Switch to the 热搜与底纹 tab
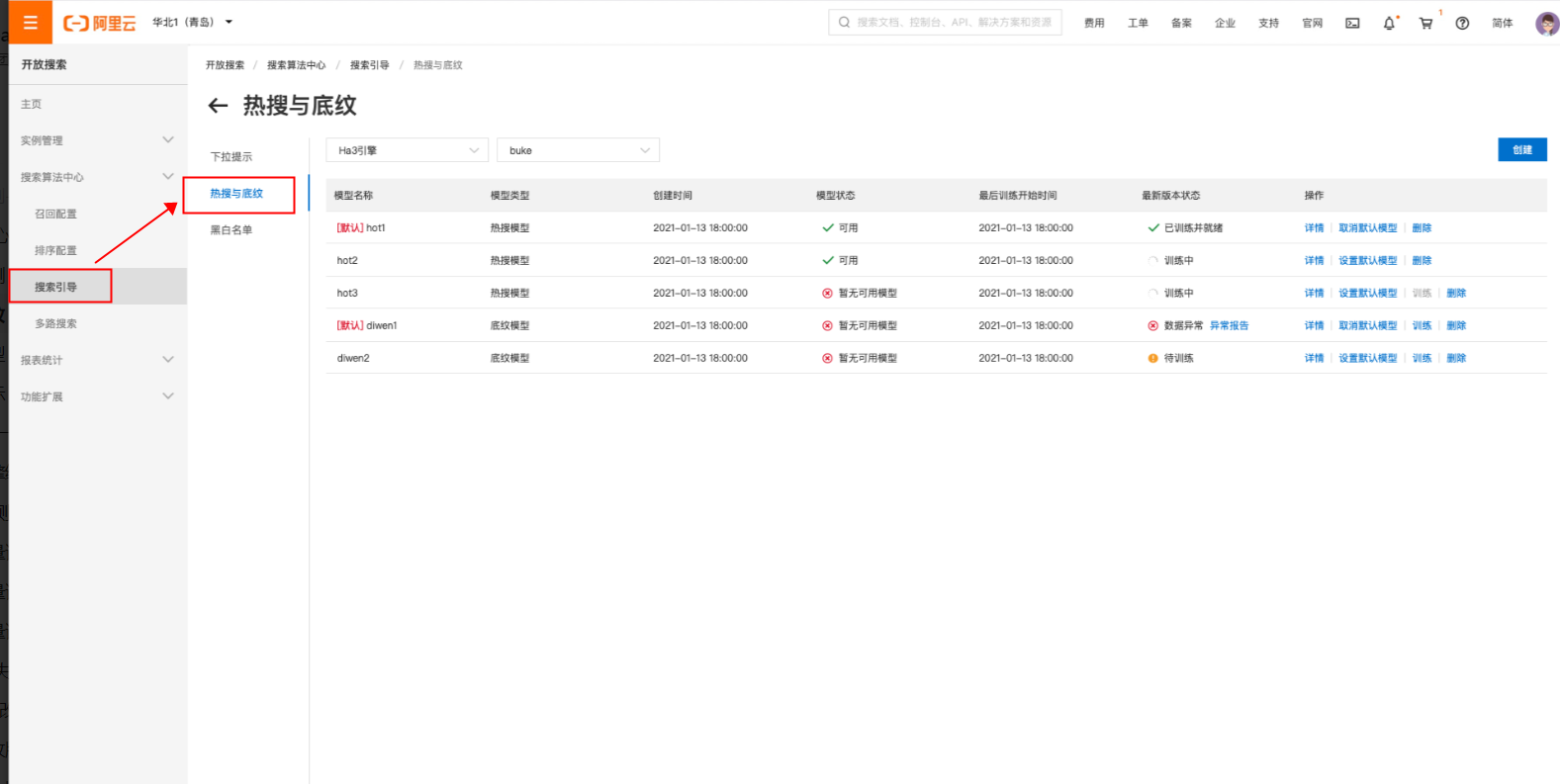 pos(236,194)
